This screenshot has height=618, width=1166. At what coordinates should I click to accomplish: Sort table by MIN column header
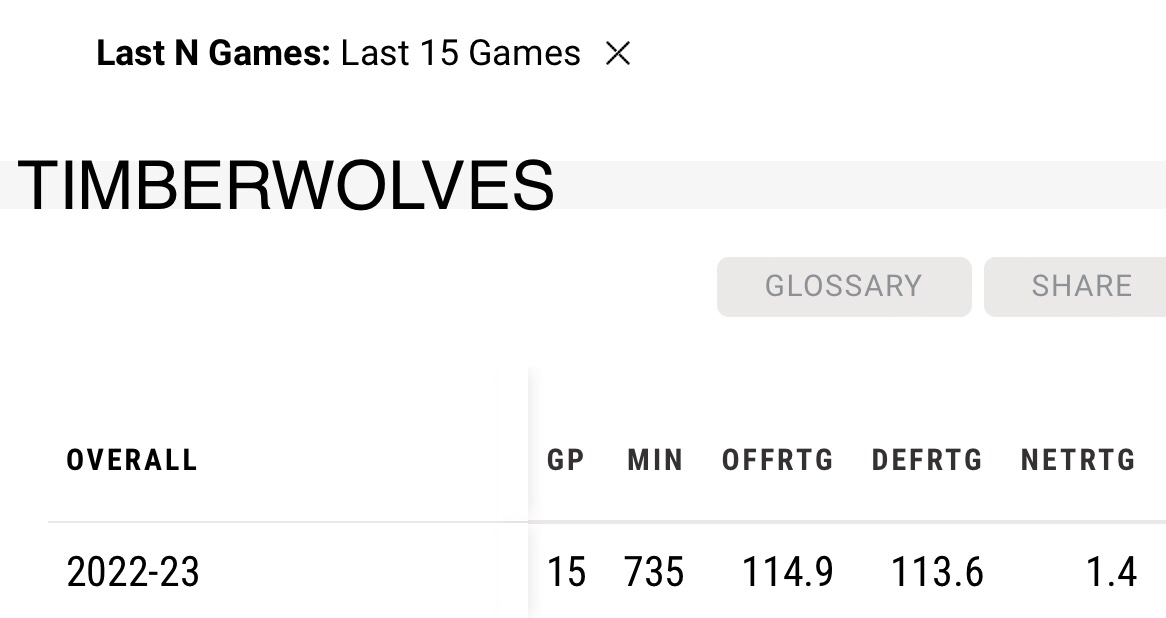(x=655, y=460)
